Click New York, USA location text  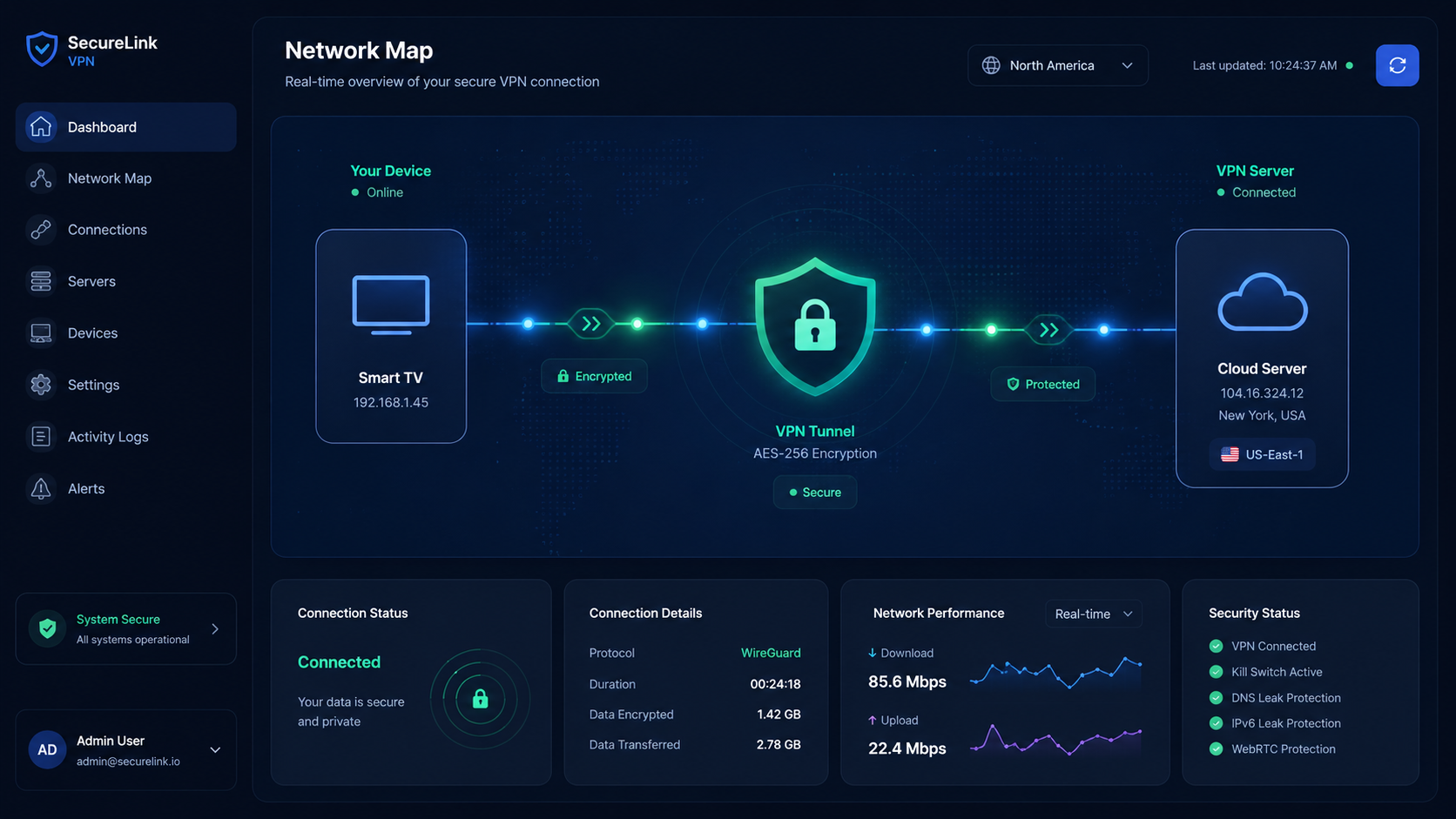1262,416
